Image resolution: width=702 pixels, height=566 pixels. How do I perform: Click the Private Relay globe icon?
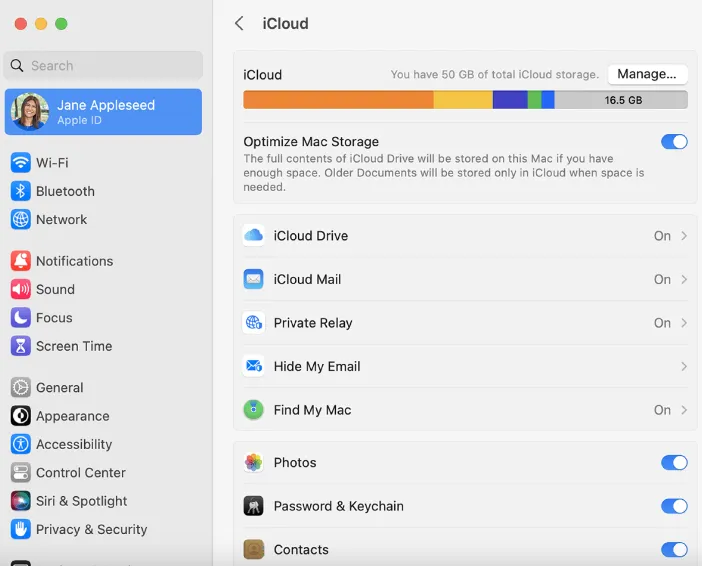[253, 322]
